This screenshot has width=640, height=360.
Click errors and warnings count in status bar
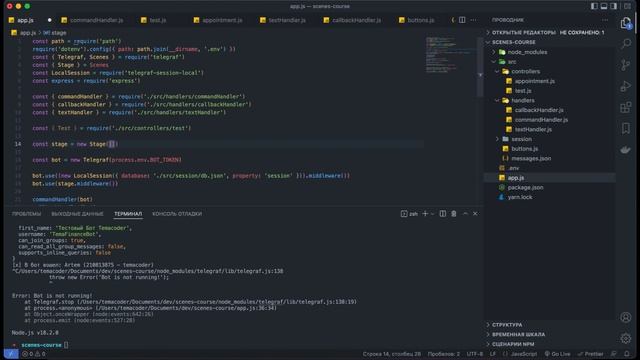point(33,354)
